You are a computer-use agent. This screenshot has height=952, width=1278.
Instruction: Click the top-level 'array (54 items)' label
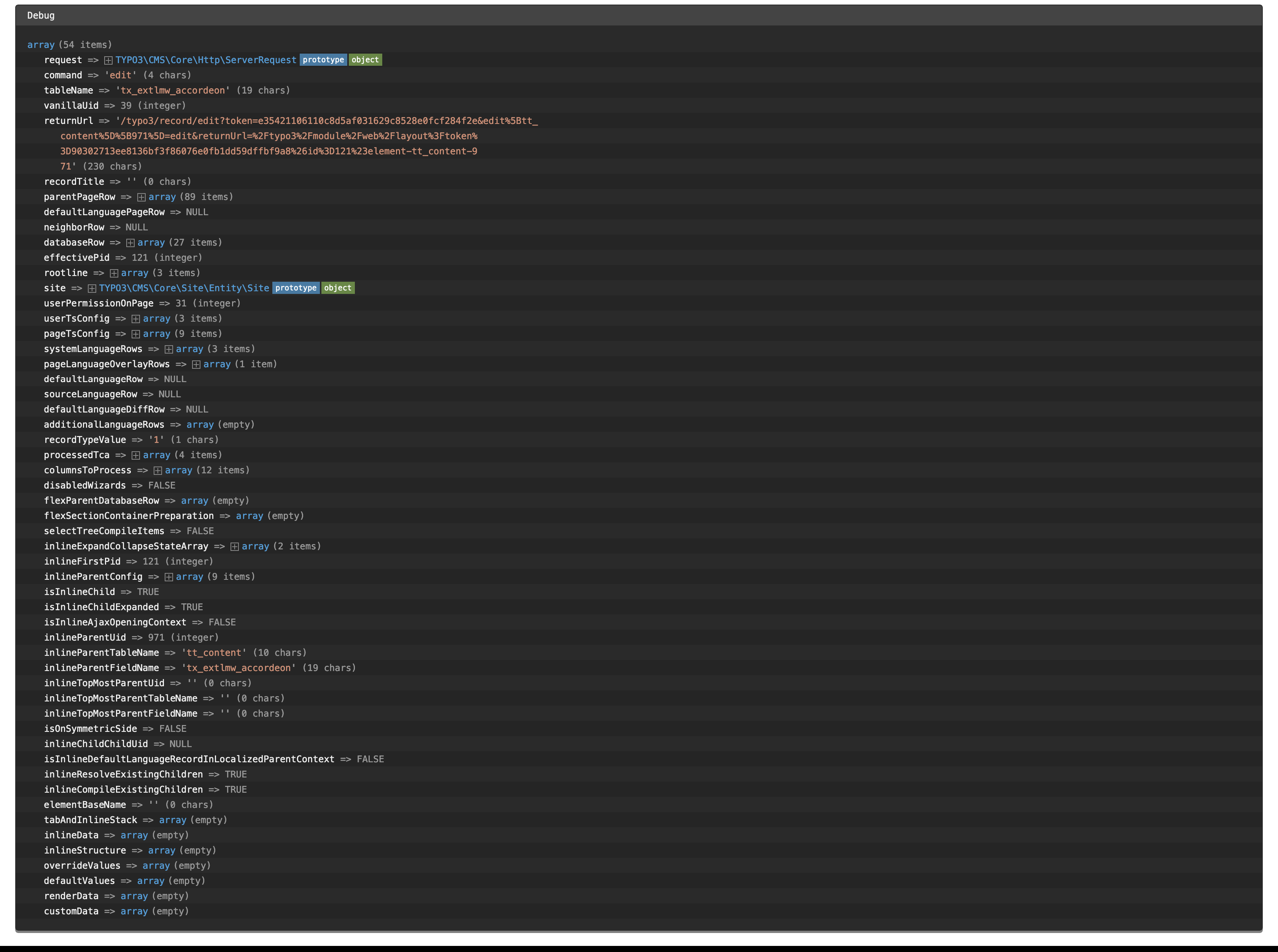point(70,45)
